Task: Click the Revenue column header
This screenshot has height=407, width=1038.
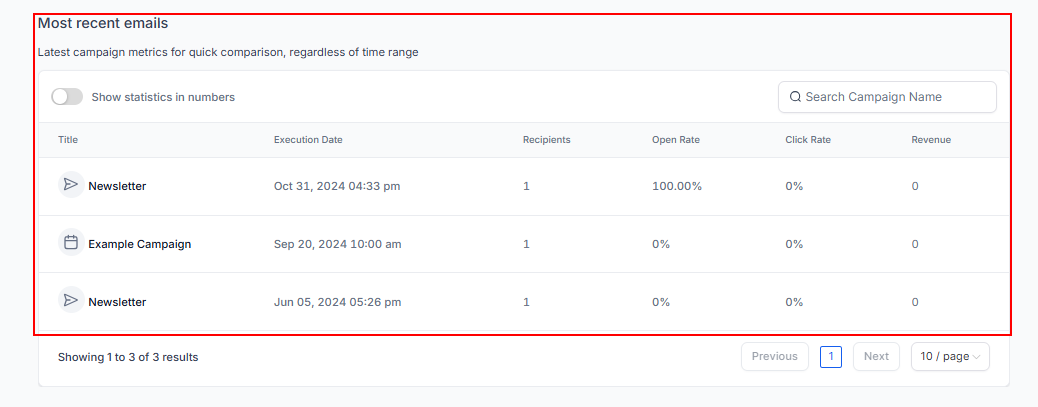Action: pyautogui.click(x=930, y=140)
